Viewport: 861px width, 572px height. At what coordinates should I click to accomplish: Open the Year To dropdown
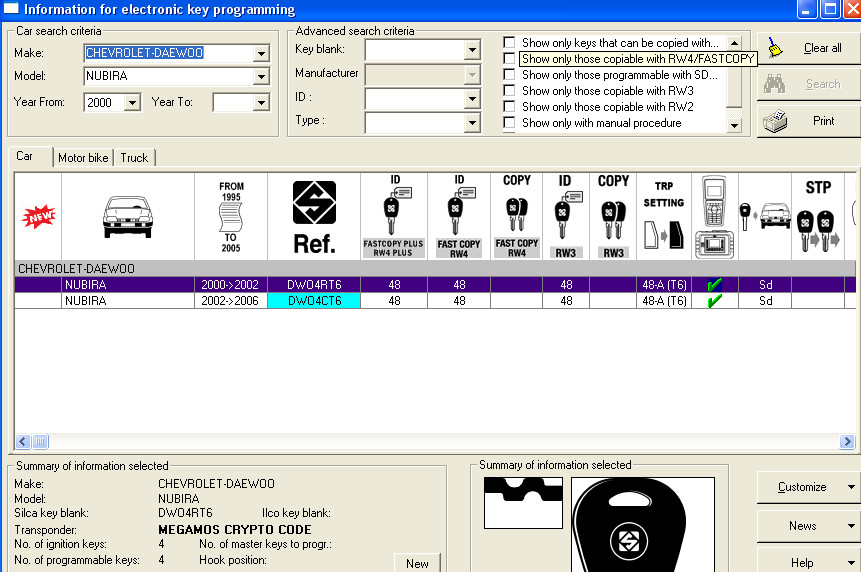pos(261,103)
